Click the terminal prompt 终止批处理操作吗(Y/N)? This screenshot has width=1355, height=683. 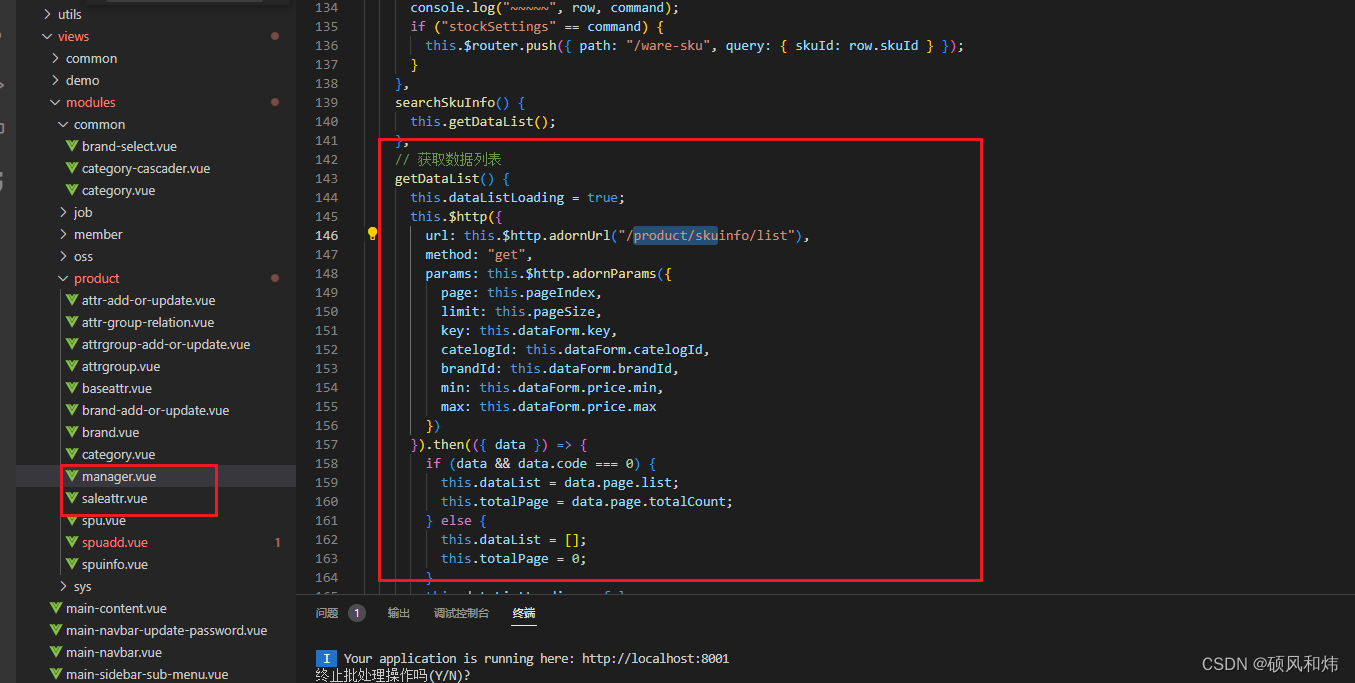click(393, 675)
